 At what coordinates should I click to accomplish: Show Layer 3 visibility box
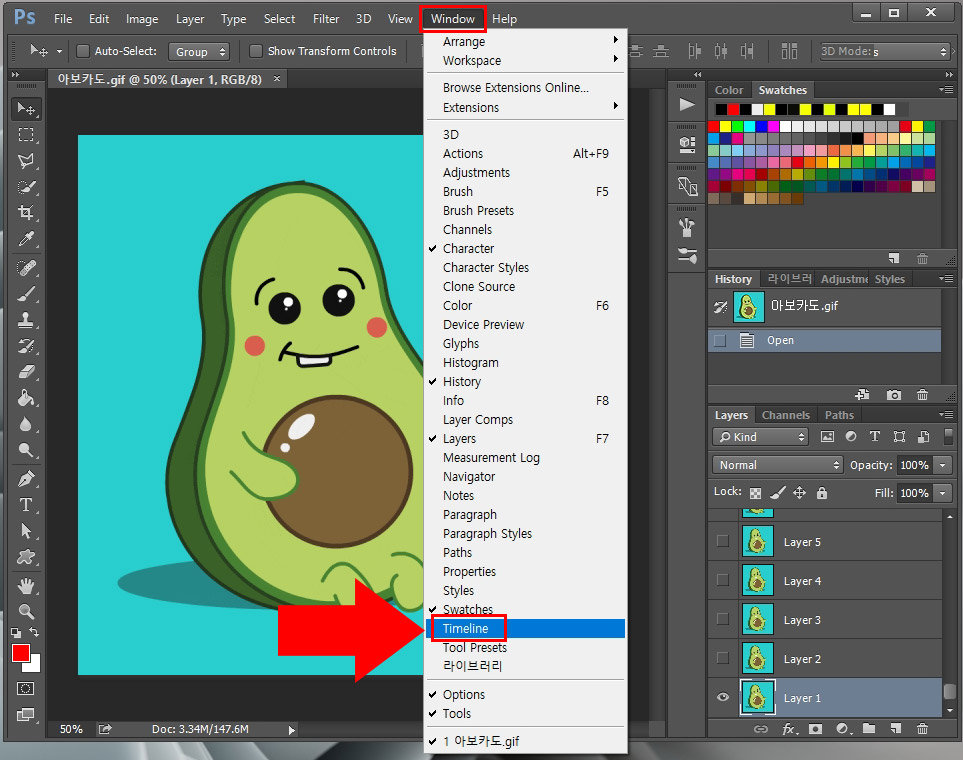[x=723, y=619]
